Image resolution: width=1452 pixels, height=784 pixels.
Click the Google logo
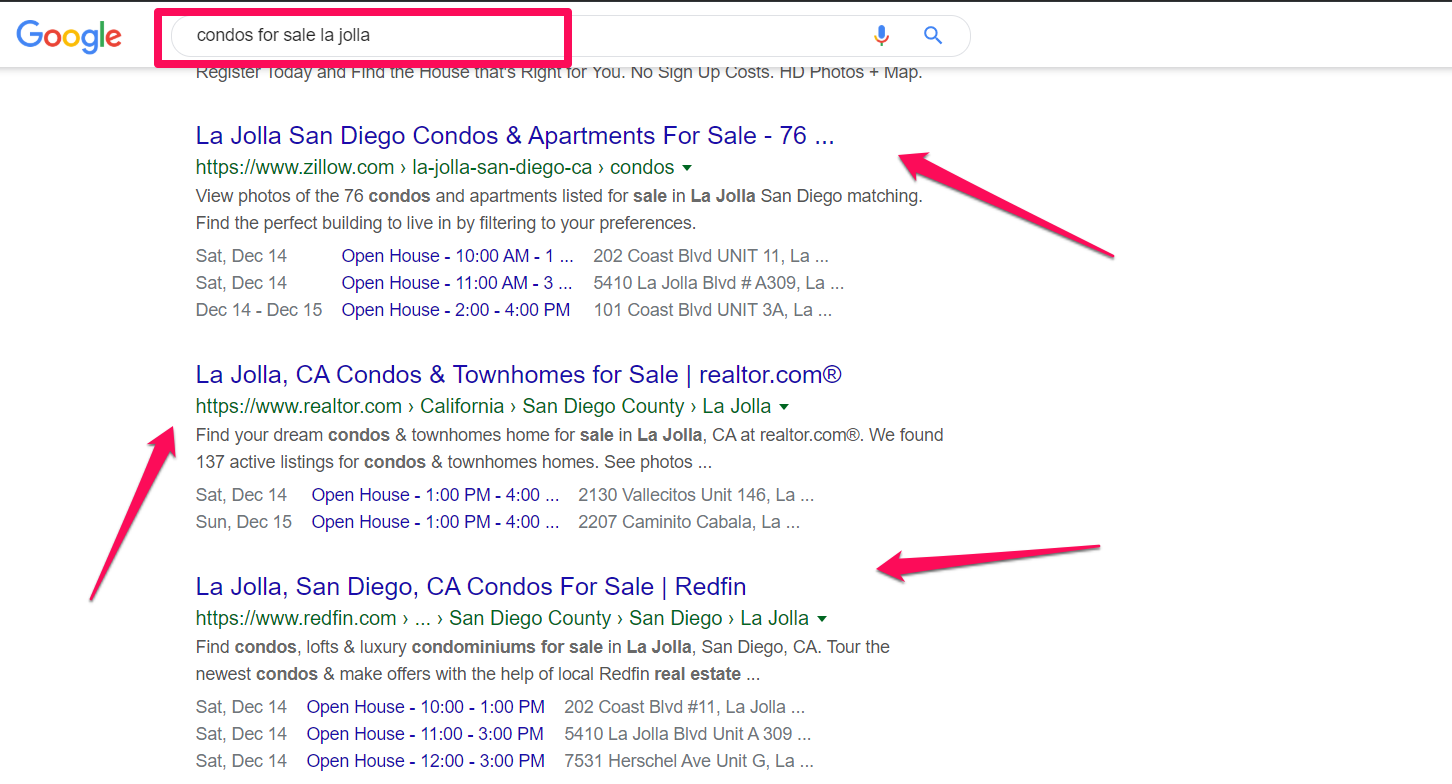tap(69, 36)
